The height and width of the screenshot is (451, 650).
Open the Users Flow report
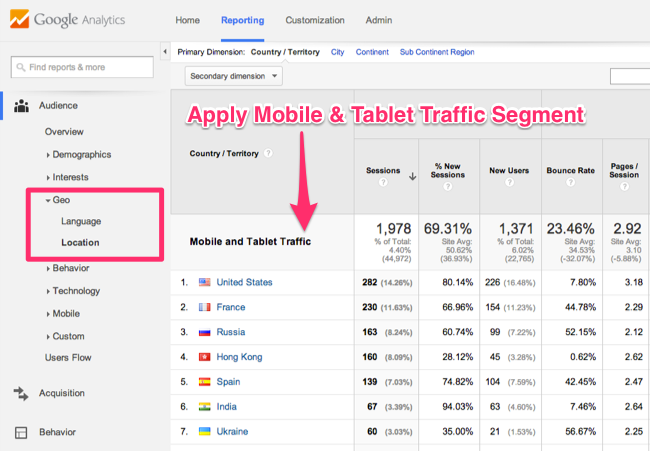click(68, 358)
